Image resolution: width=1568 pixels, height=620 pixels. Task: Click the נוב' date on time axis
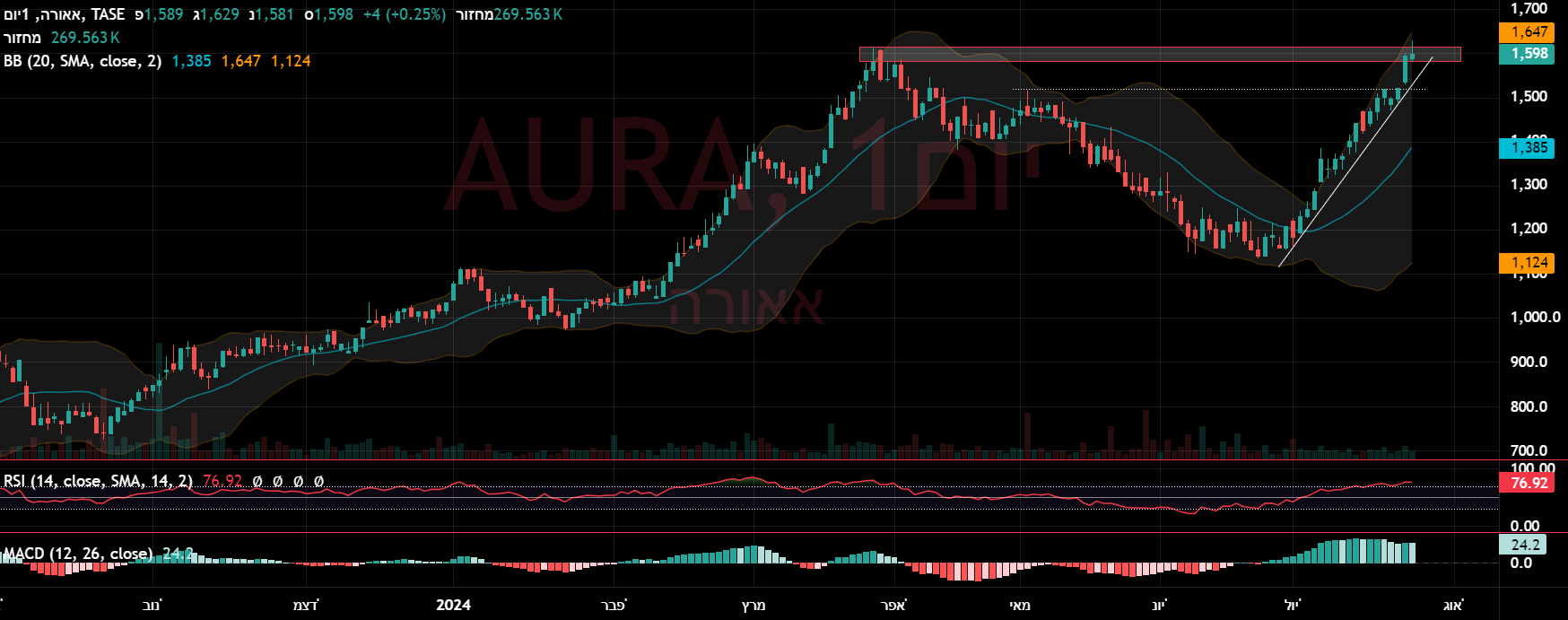(152, 606)
